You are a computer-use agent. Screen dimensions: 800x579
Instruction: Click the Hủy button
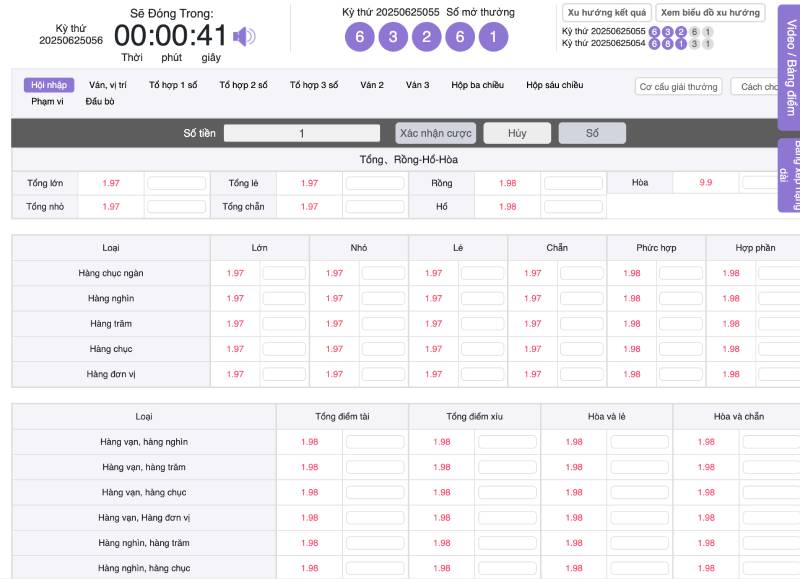click(516, 133)
